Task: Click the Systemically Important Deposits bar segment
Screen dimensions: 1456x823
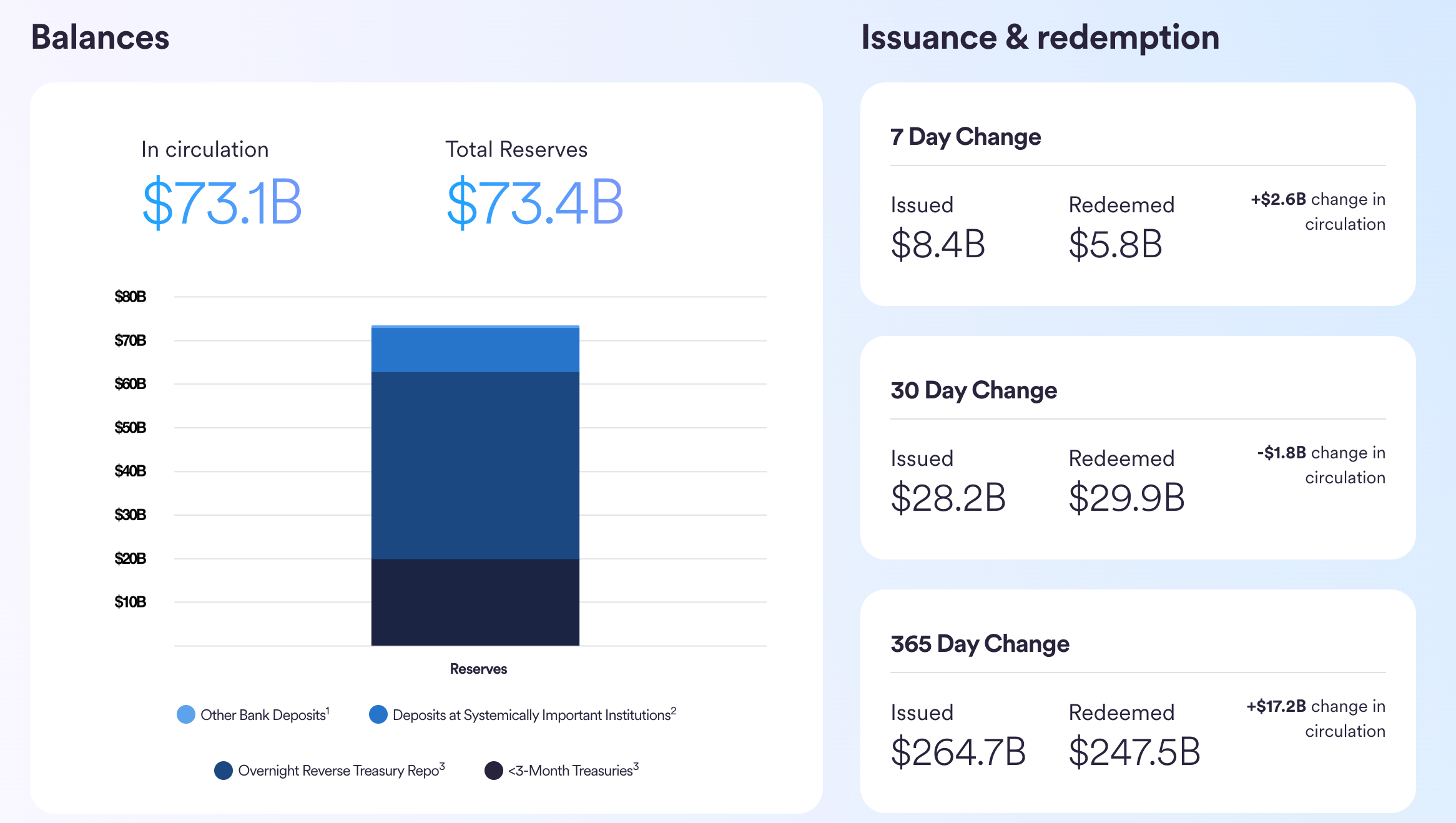Action: [x=475, y=350]
